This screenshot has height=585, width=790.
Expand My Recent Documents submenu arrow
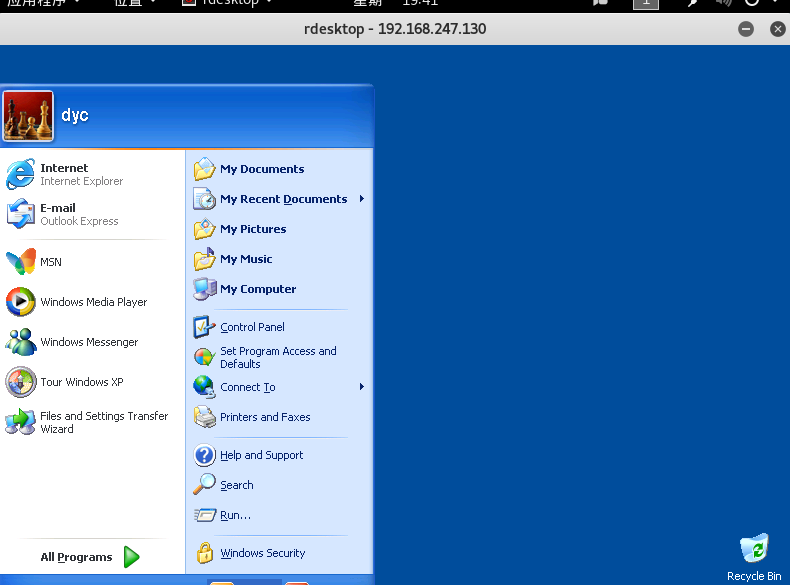(x=362, y=199)
